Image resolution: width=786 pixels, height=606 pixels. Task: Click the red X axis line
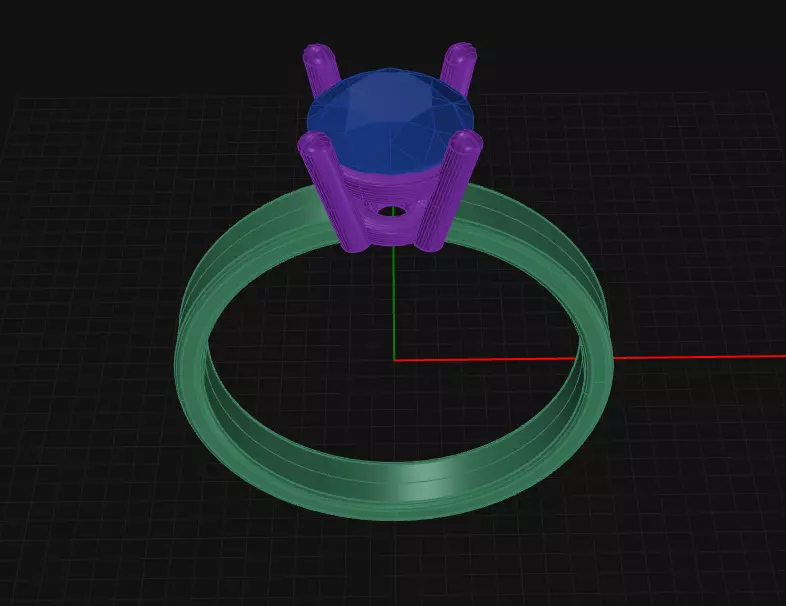point(590,358)
